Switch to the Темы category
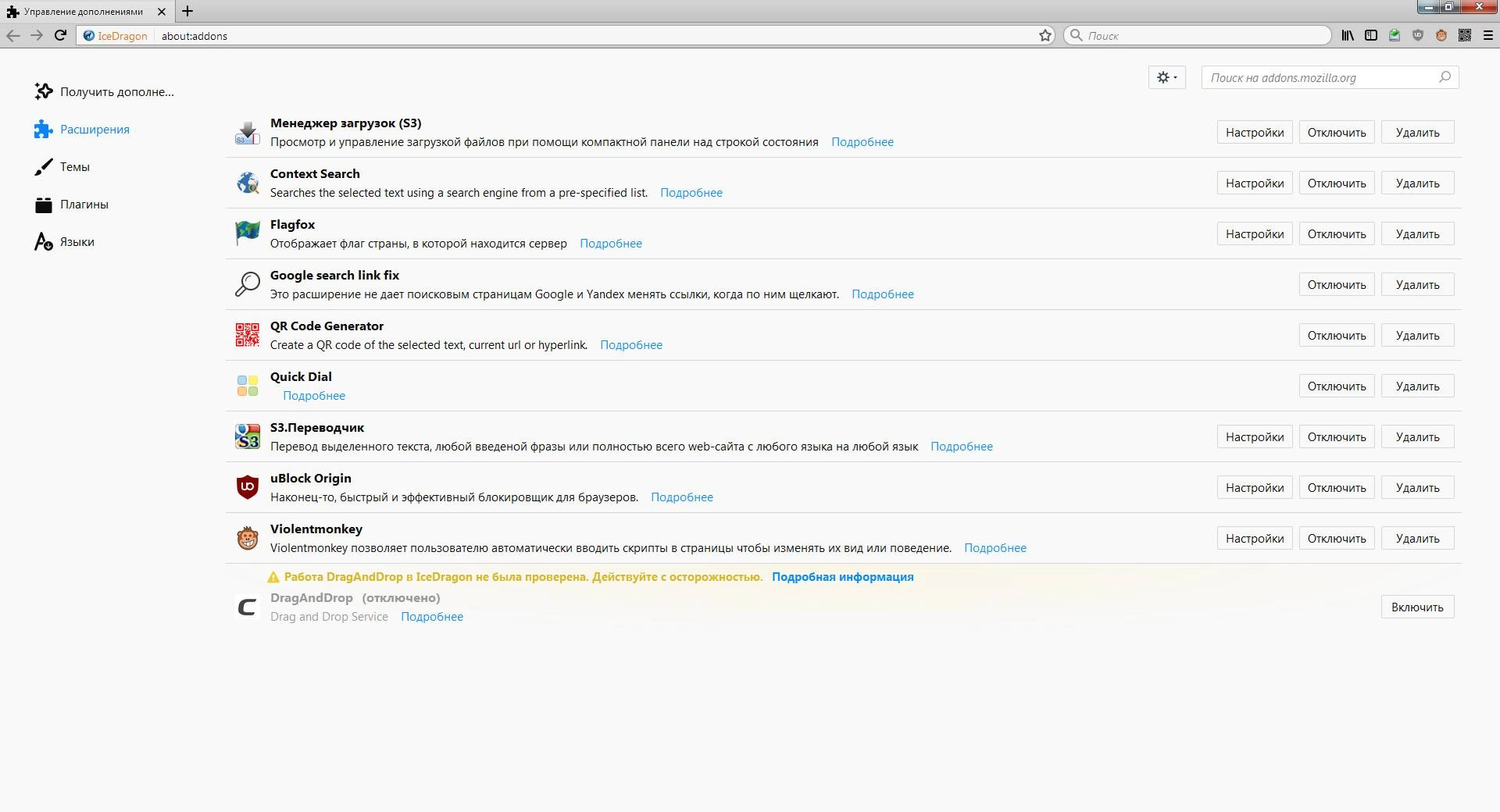Screen dimensions: 1500x812 [62, 166]
